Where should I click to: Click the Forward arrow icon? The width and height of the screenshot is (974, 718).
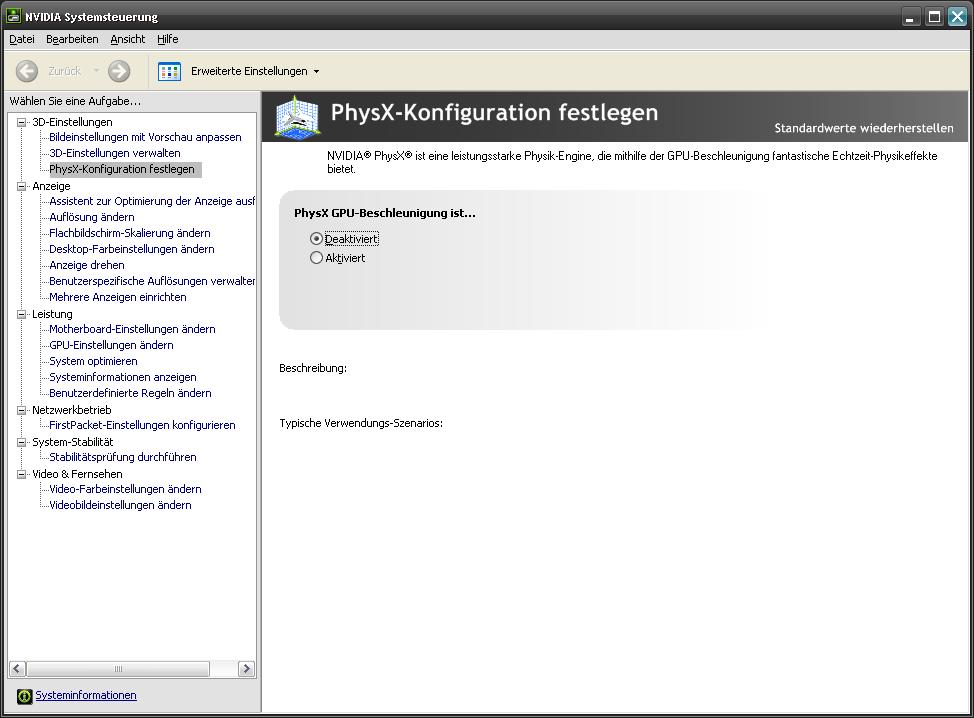(x=119, y=71)
